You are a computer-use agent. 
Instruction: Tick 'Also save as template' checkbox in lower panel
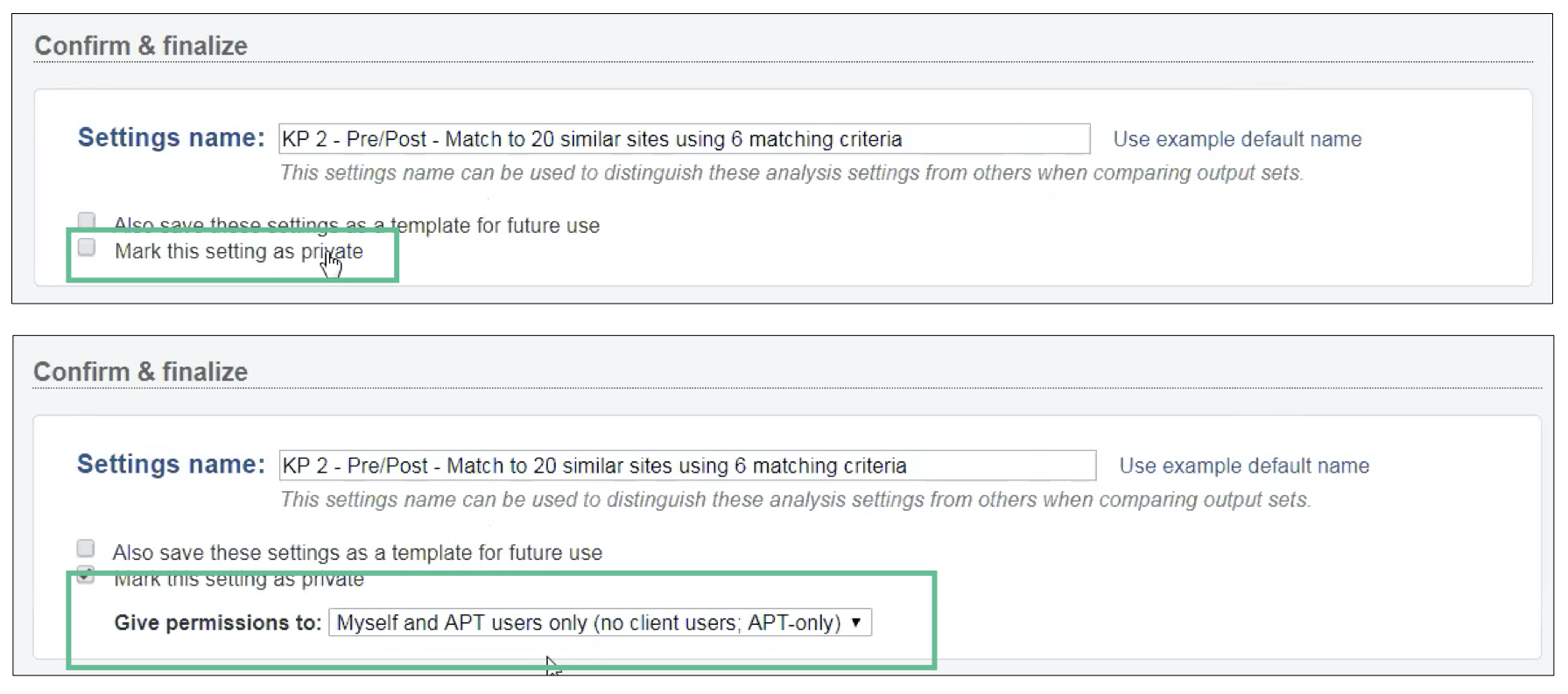click(86, 549)
